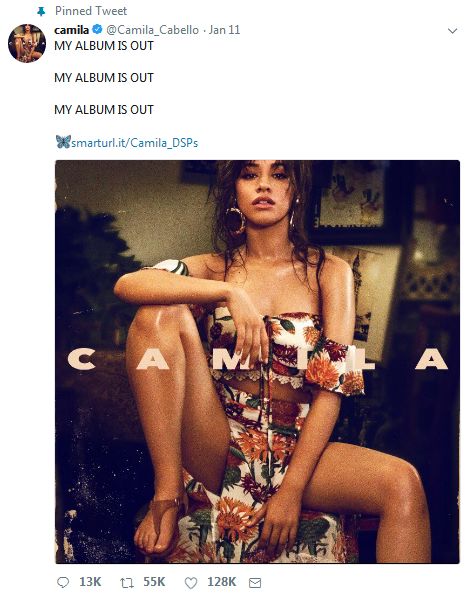
Task: Open the smarturl.it/Camila_DSPs link
Action: [x=135, y=143]
